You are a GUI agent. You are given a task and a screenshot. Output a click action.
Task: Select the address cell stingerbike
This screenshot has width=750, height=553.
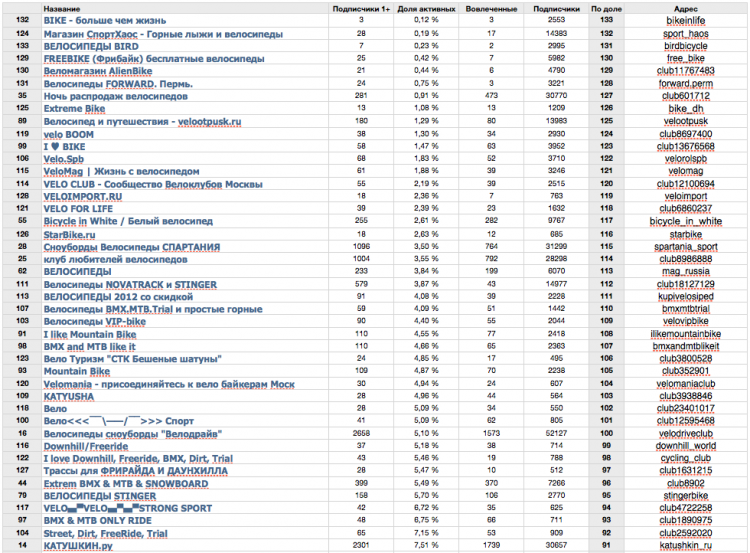(x=686, y=496)
